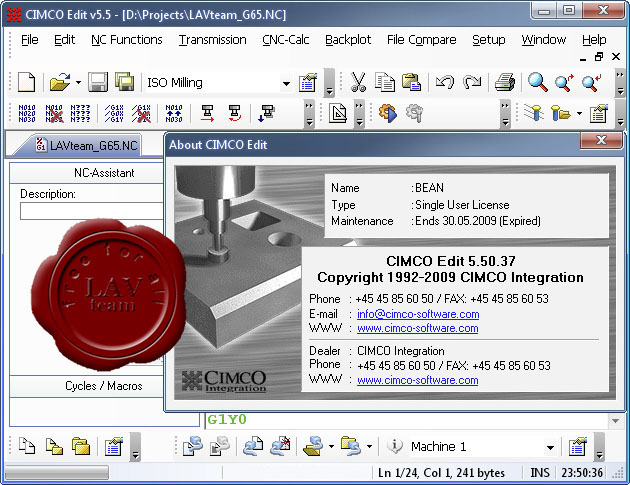Save the file with the floppy disk icon
The image size is (630, 485).
point(98,82)
